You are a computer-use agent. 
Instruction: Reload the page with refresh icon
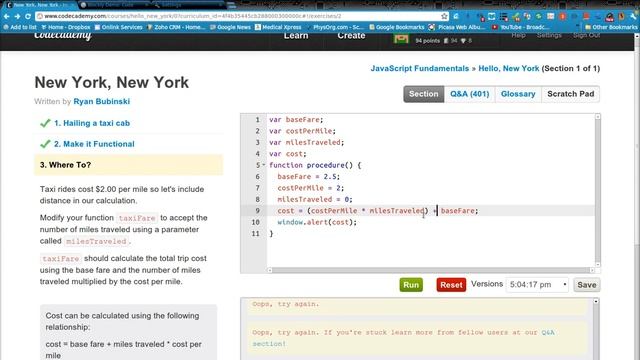(x=28, y=16)
